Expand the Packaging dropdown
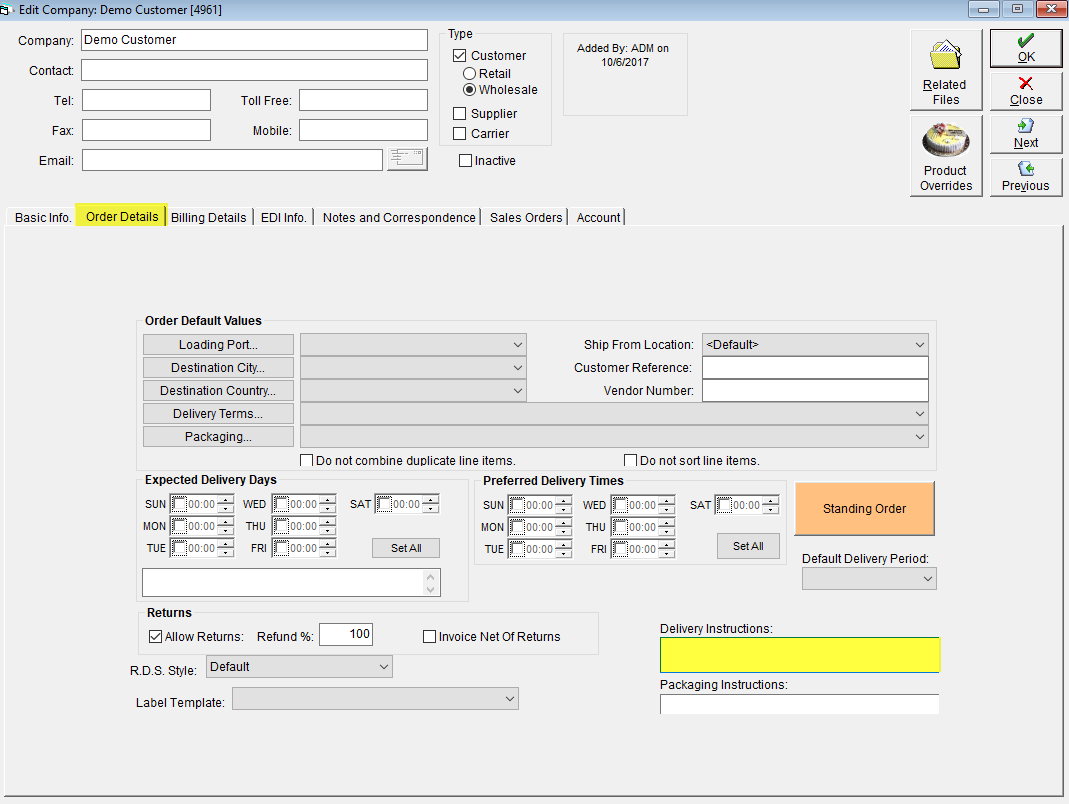Image resolution: width=1069 pixels, height=804 pixels. pyautogui.click(x=614, y=436)
